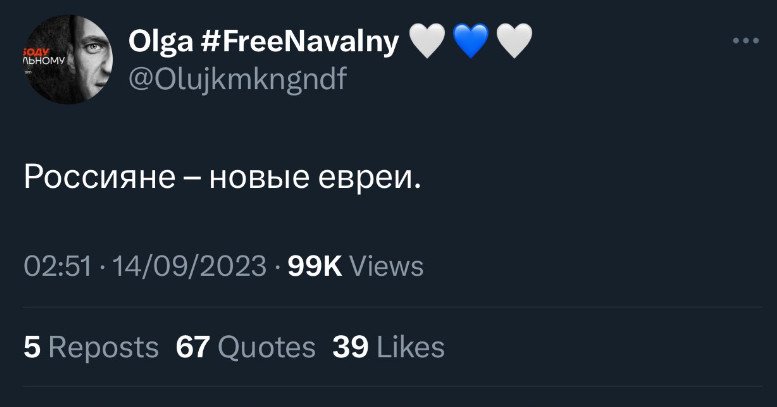The width and height of the screenshot is (777, 407).
Task: View the 5 Reposts list
Action: click(x=91, y=347)
